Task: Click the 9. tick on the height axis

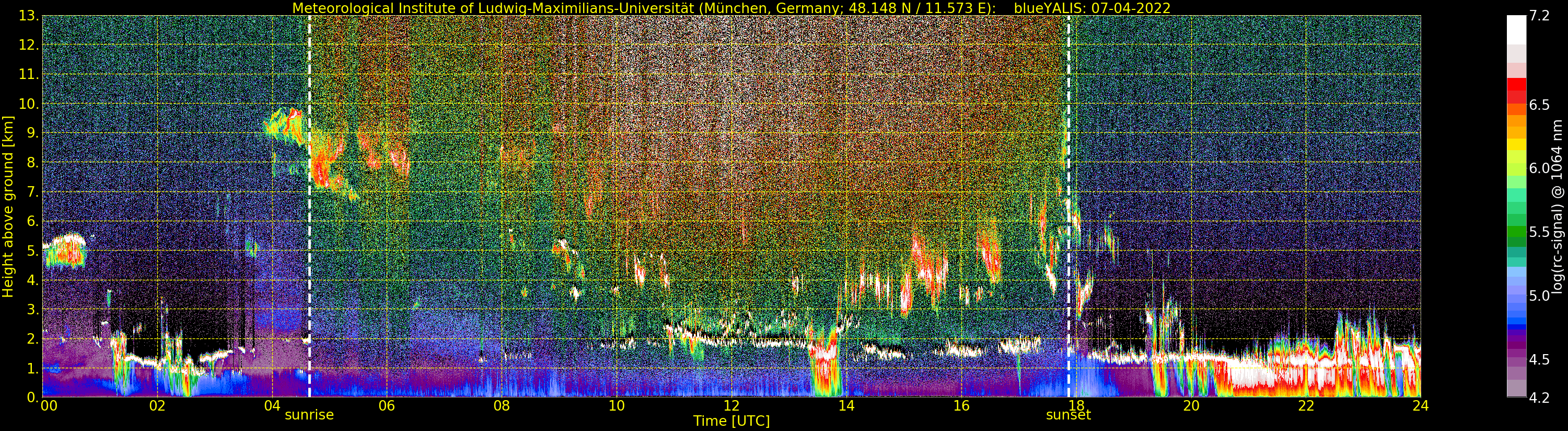Action: point(32,133)
